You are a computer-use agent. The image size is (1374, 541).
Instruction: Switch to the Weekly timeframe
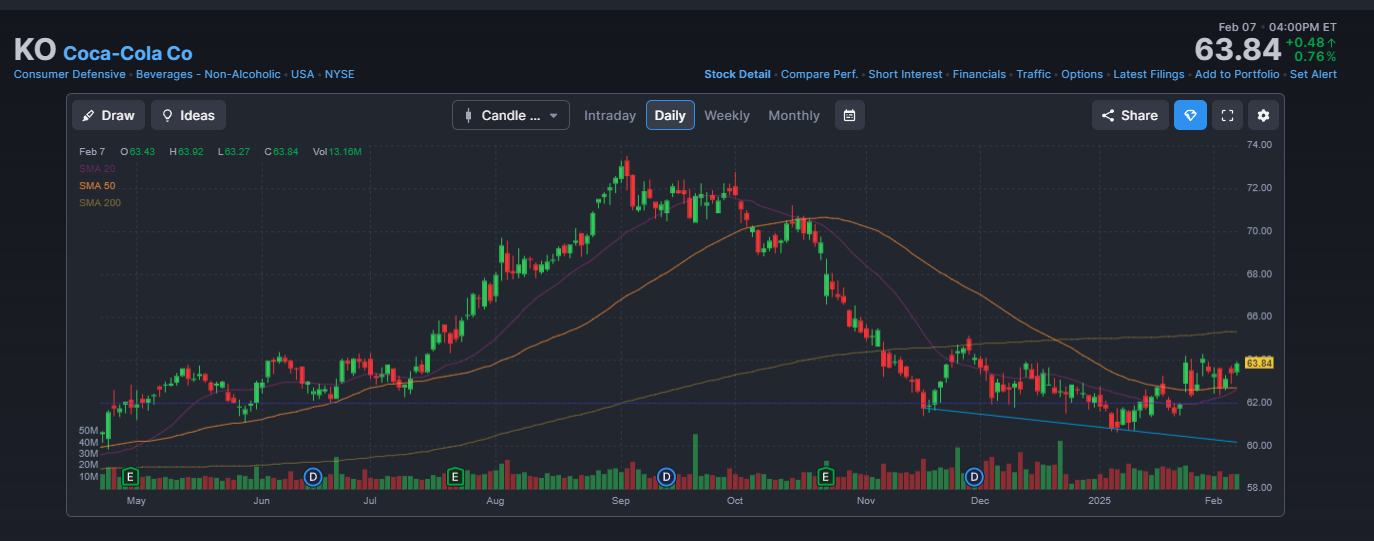[727, 115]
